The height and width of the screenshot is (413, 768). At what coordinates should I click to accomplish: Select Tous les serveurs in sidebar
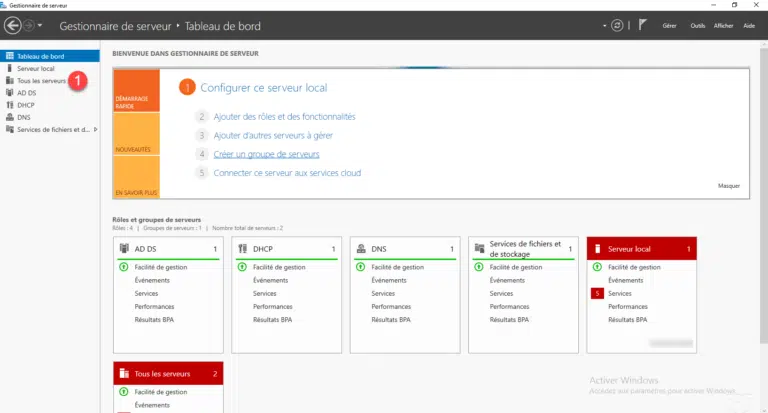coord(41,81)
